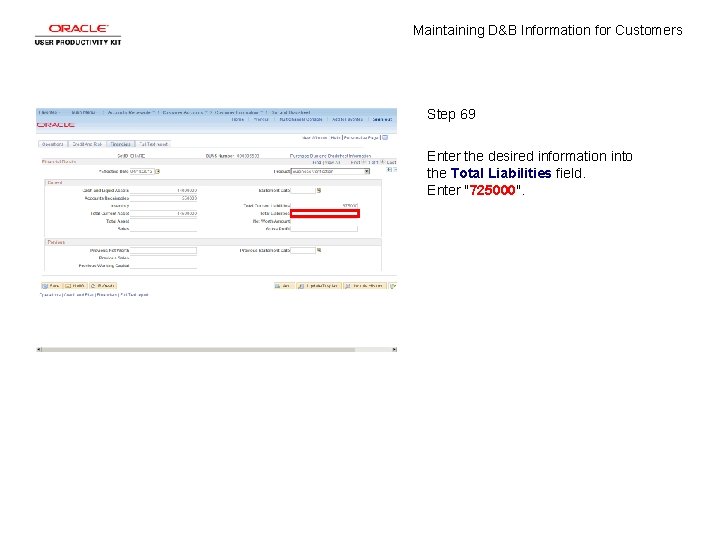Select the Financial tab
This screenshot has width=720, height=540.
click(x=120, y=144)
